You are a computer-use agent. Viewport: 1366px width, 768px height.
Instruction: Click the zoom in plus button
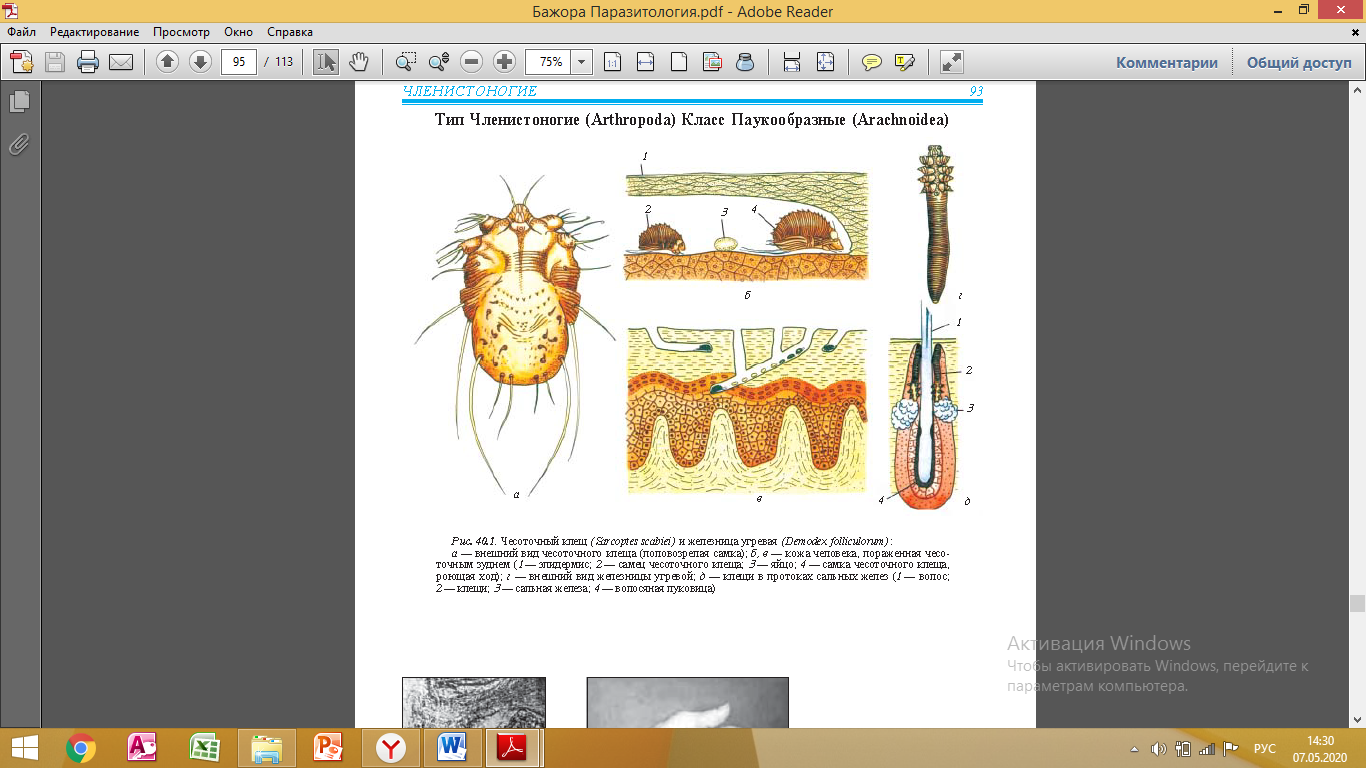(x=505, y=62)
